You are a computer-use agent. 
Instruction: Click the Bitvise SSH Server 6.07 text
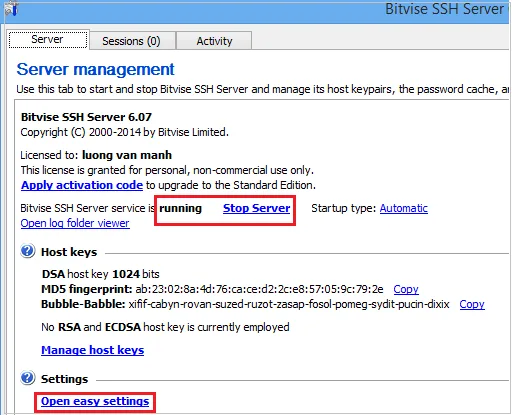click(x=86, y=117)
